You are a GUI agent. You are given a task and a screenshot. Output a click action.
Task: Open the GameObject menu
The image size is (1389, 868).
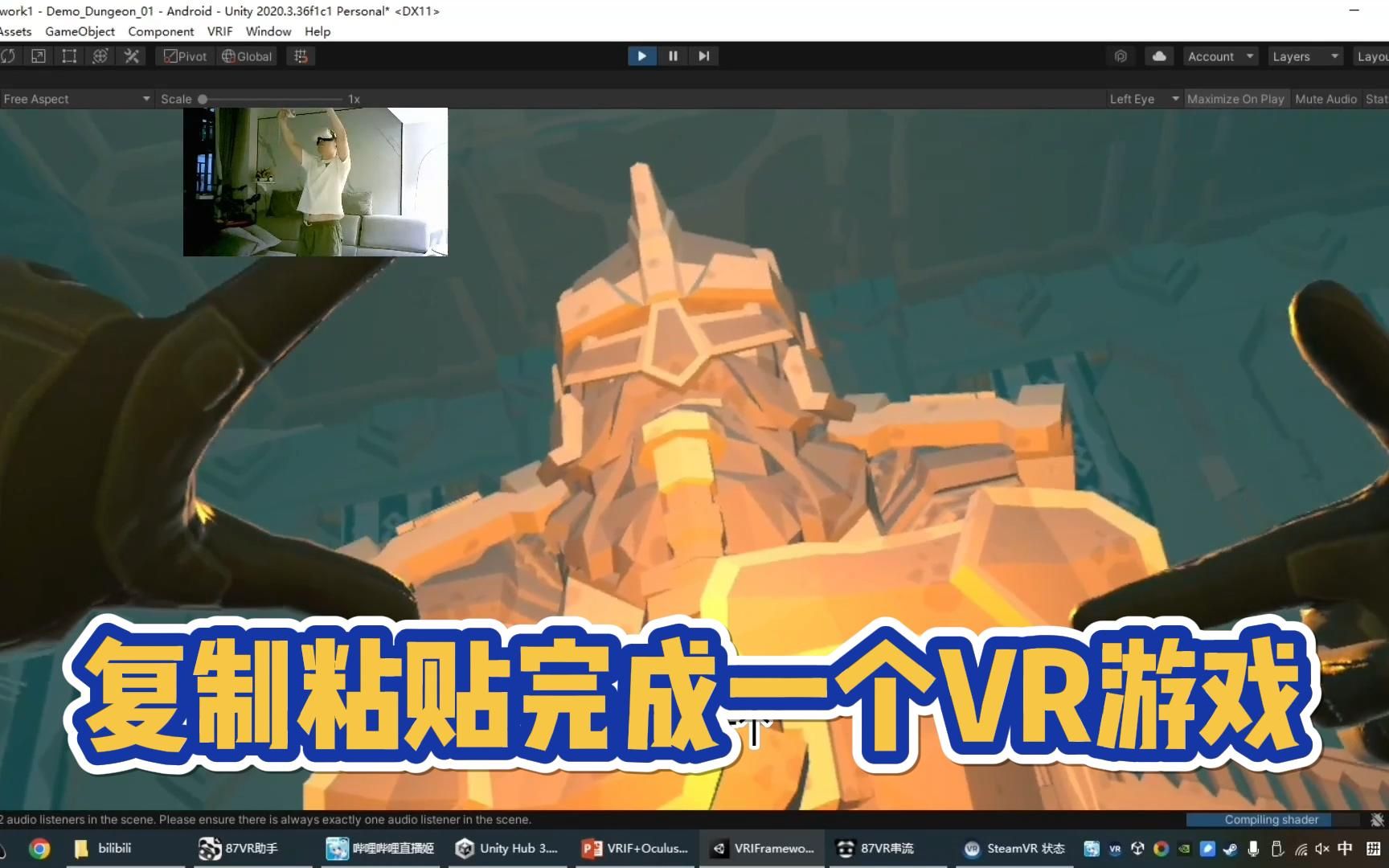pyautogui.click(x=80, y=31)
